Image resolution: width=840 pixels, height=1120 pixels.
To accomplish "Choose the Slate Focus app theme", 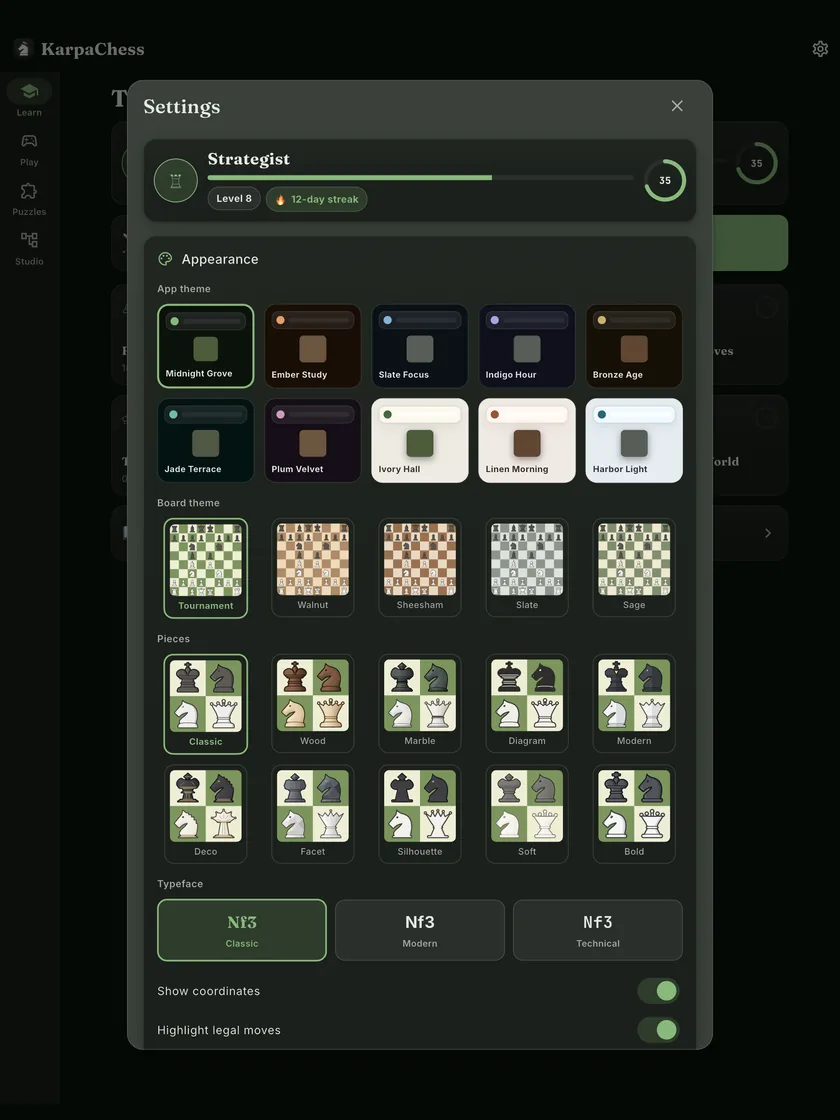I will pyautogui.click(x=420, y=346).
